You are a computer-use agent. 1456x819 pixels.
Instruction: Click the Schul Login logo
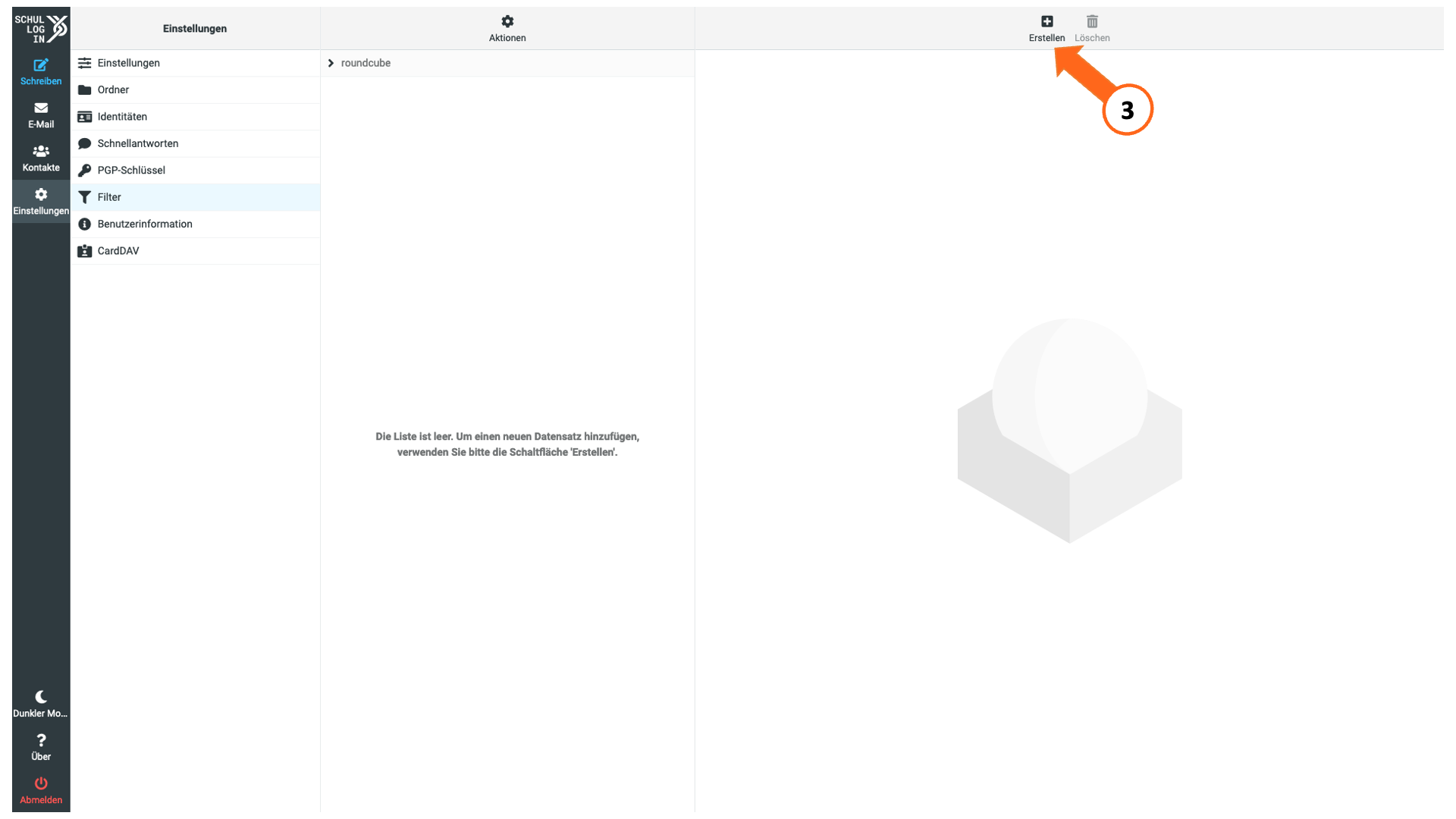pos(41,29)
